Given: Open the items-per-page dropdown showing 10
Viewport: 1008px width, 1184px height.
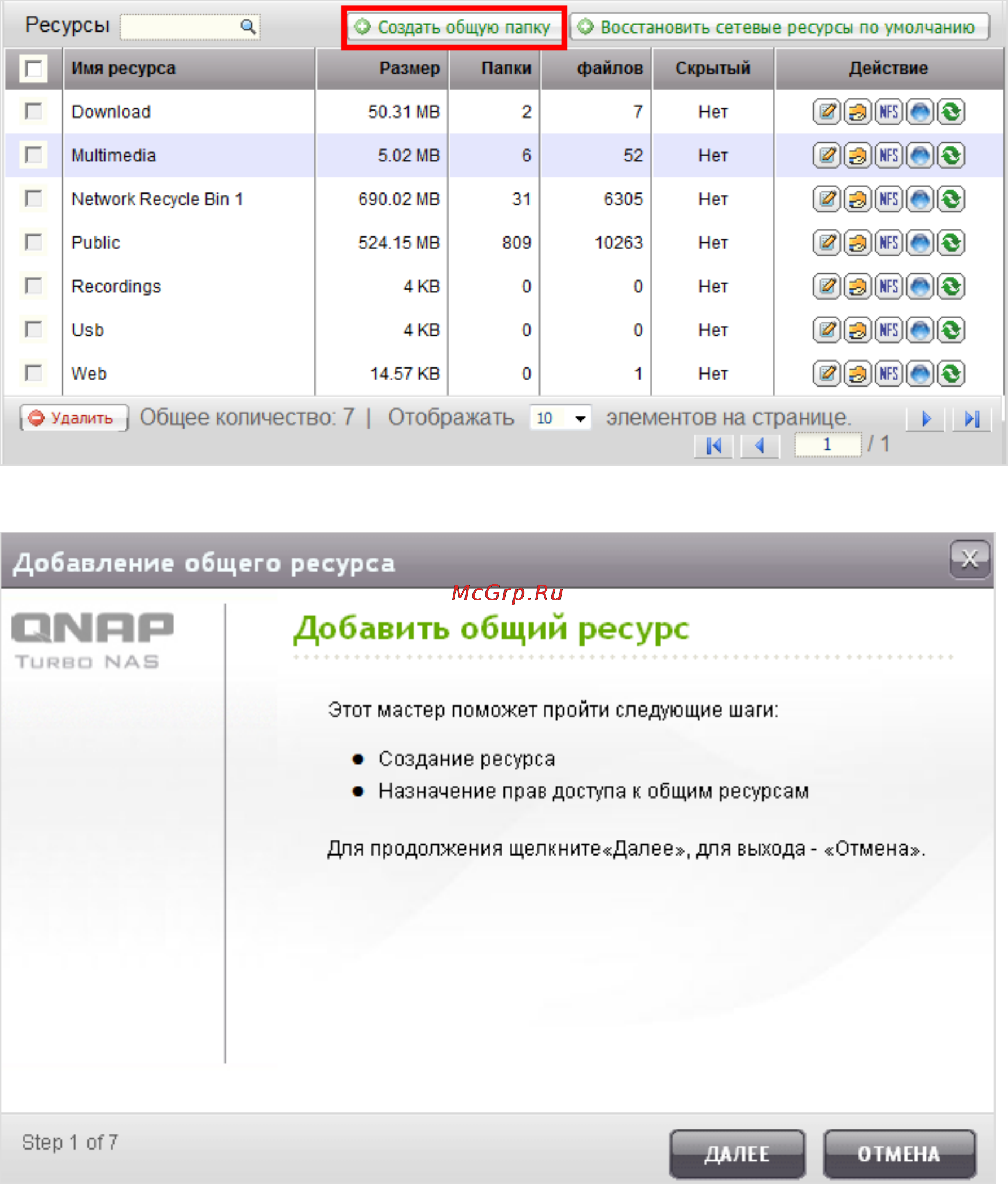Looking at the screenshot, I should point(560,418).
